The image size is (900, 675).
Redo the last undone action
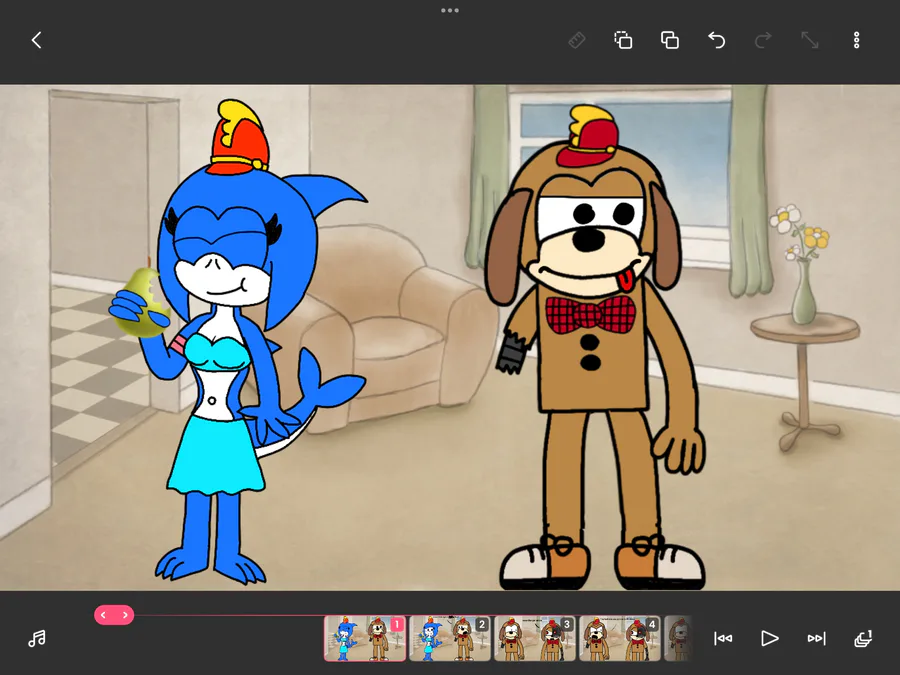click(x=763, y=40)
